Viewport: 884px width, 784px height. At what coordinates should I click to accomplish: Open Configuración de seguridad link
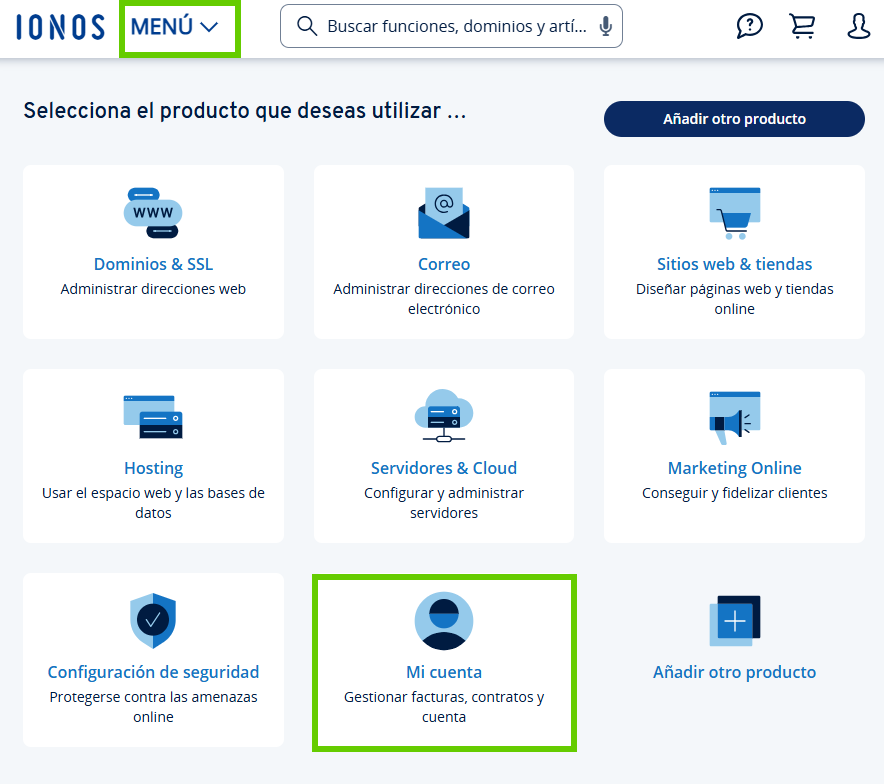click(153, 672)
